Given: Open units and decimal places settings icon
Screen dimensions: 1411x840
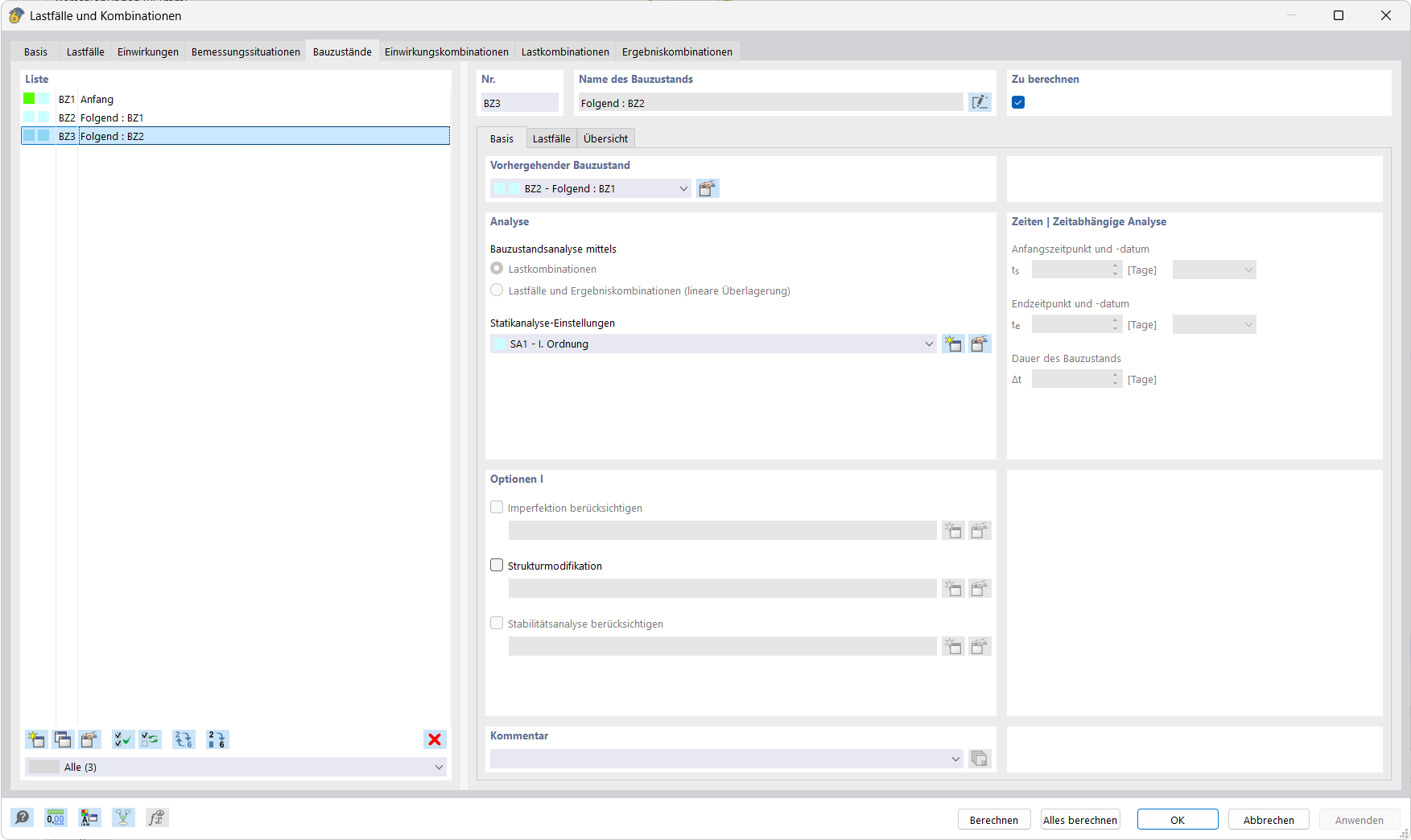Looking at the screenshot, I should (55, 817).
